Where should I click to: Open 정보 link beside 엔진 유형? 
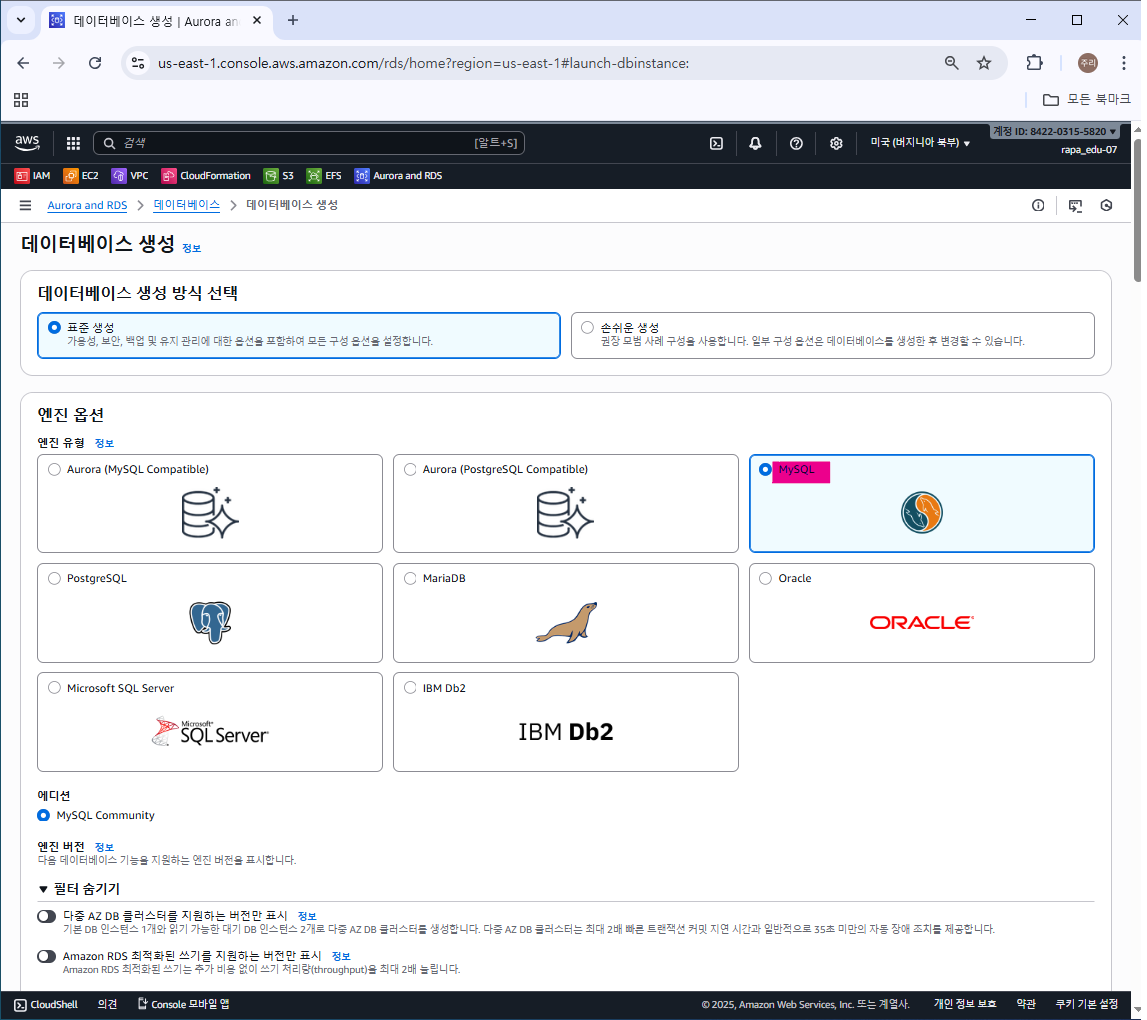[105, 443]
